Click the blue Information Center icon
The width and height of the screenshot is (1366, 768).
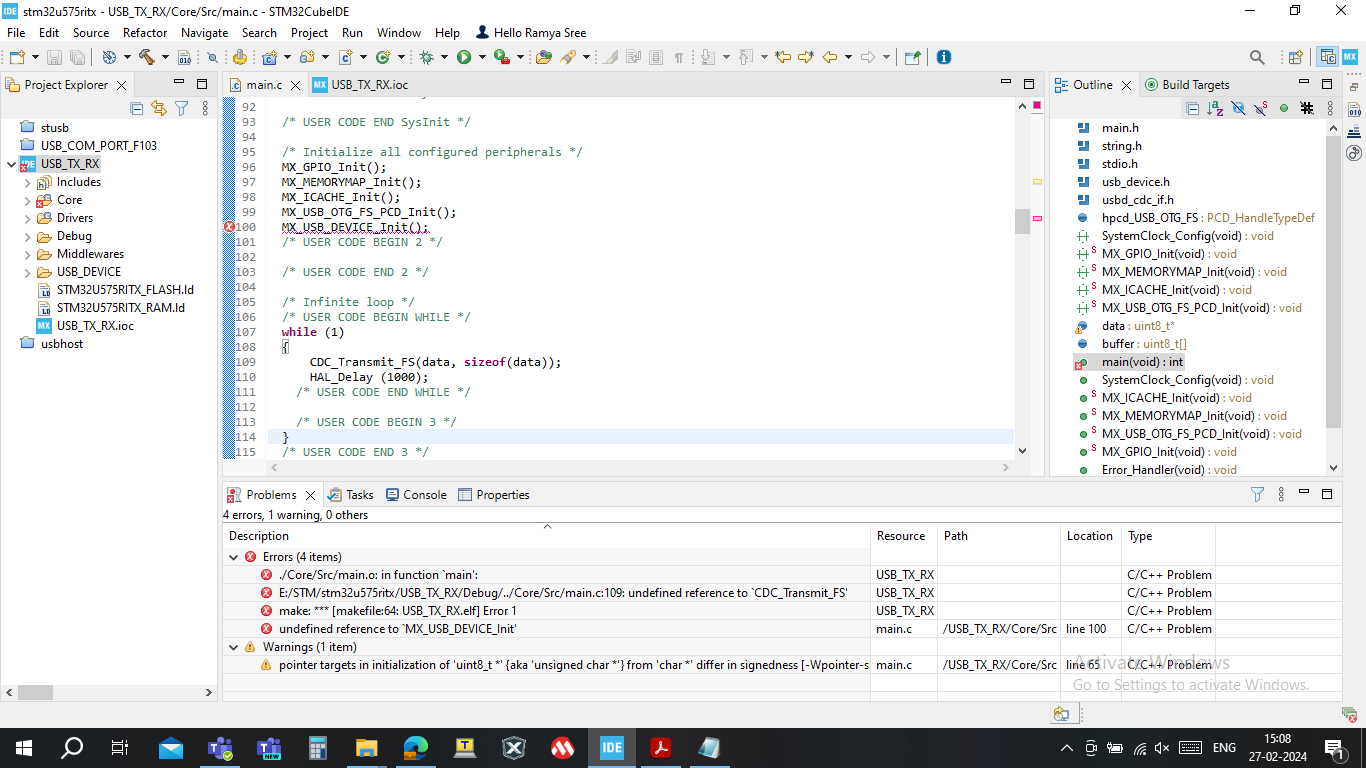(x=943, y=58)
